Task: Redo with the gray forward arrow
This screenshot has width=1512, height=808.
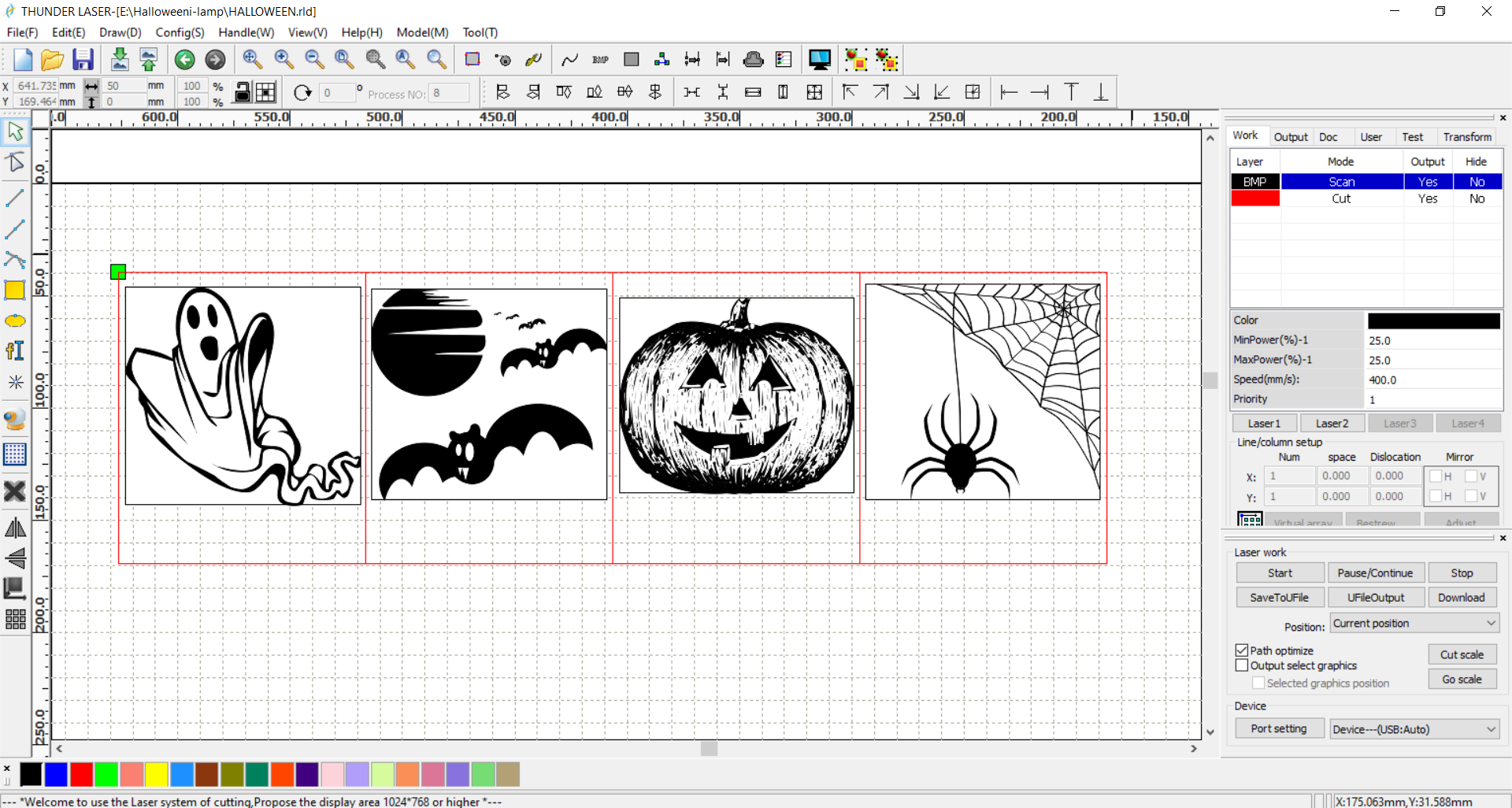Action: click(x=215, y=60)
